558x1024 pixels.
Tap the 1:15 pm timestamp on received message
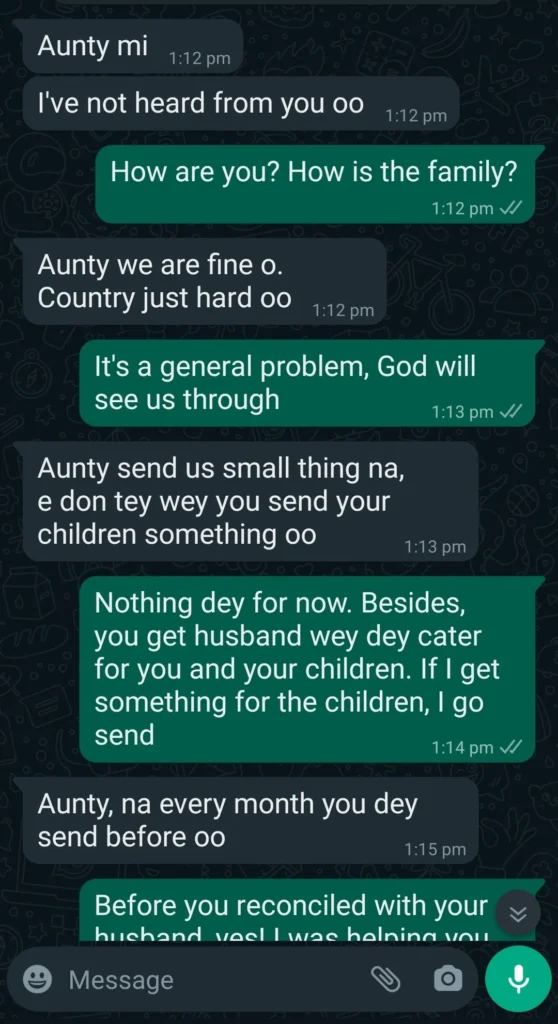(x=435, y=849)
